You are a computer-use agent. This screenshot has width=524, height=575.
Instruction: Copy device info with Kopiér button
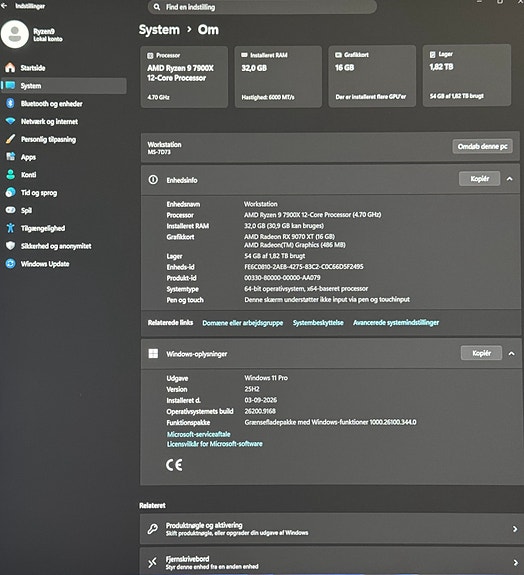(x=479, y=179)
